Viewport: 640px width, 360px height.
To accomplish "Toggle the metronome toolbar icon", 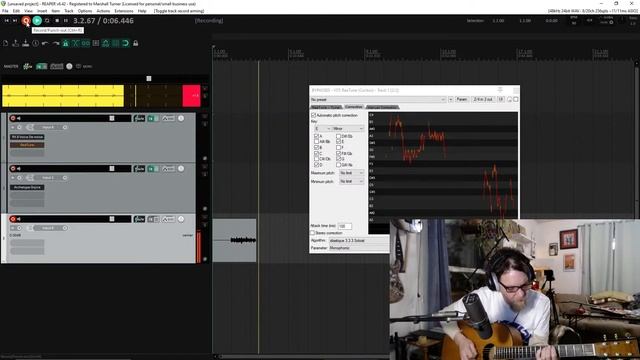I will point(65,43).
